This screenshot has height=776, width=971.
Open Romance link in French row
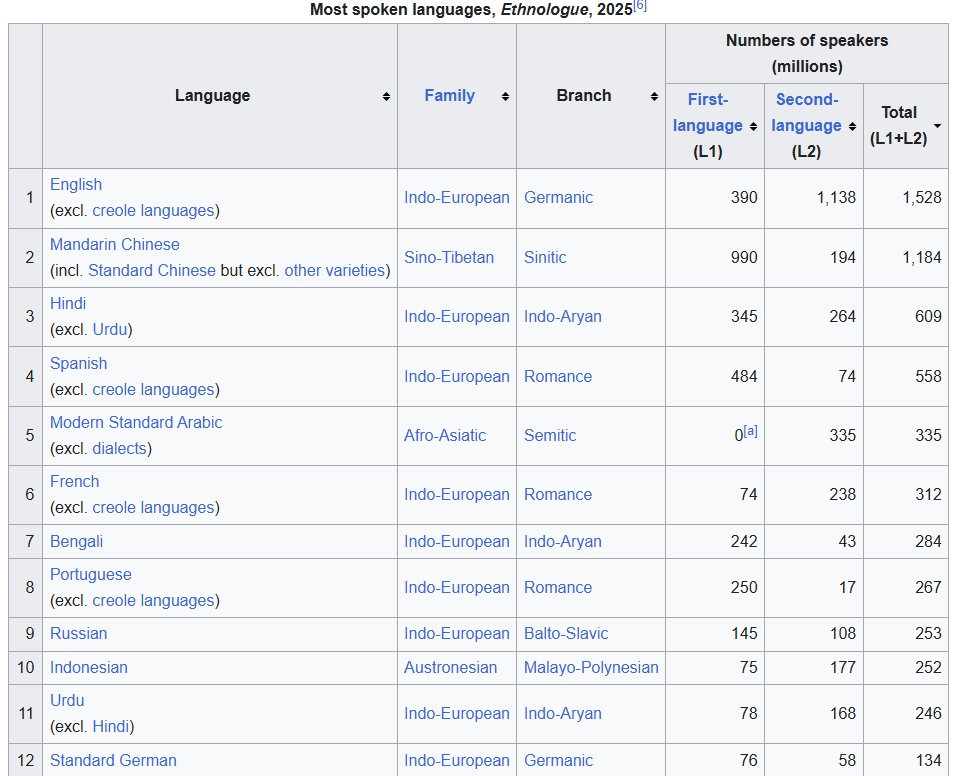pos(558,494)
